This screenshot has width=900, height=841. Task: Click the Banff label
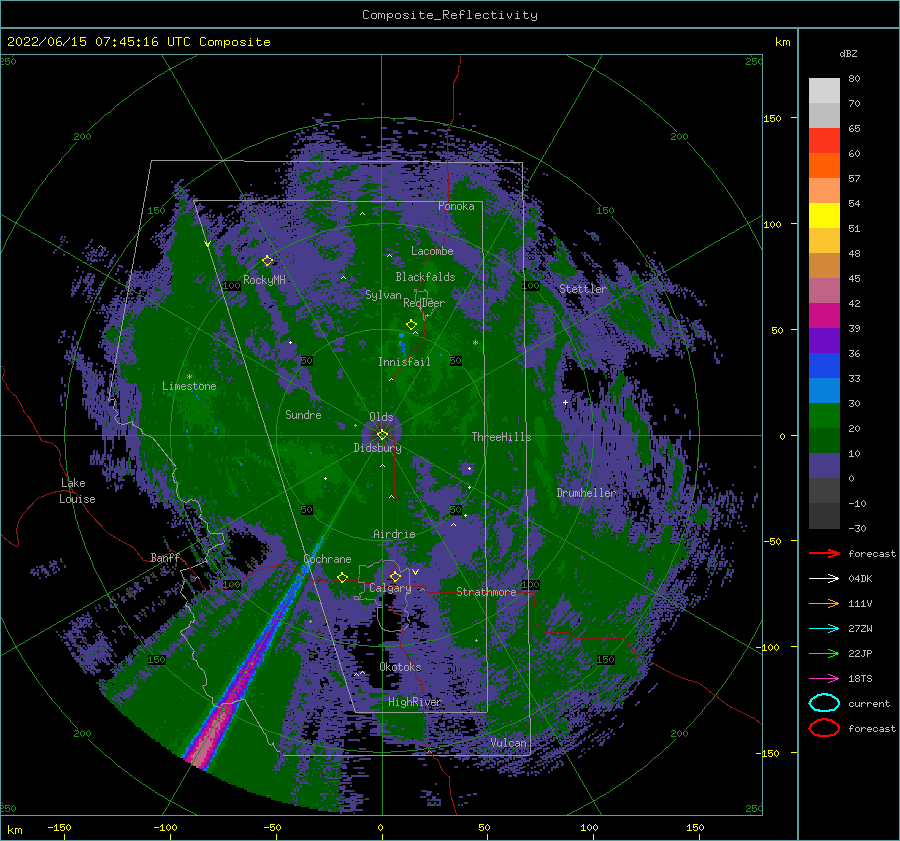point(165,557)
